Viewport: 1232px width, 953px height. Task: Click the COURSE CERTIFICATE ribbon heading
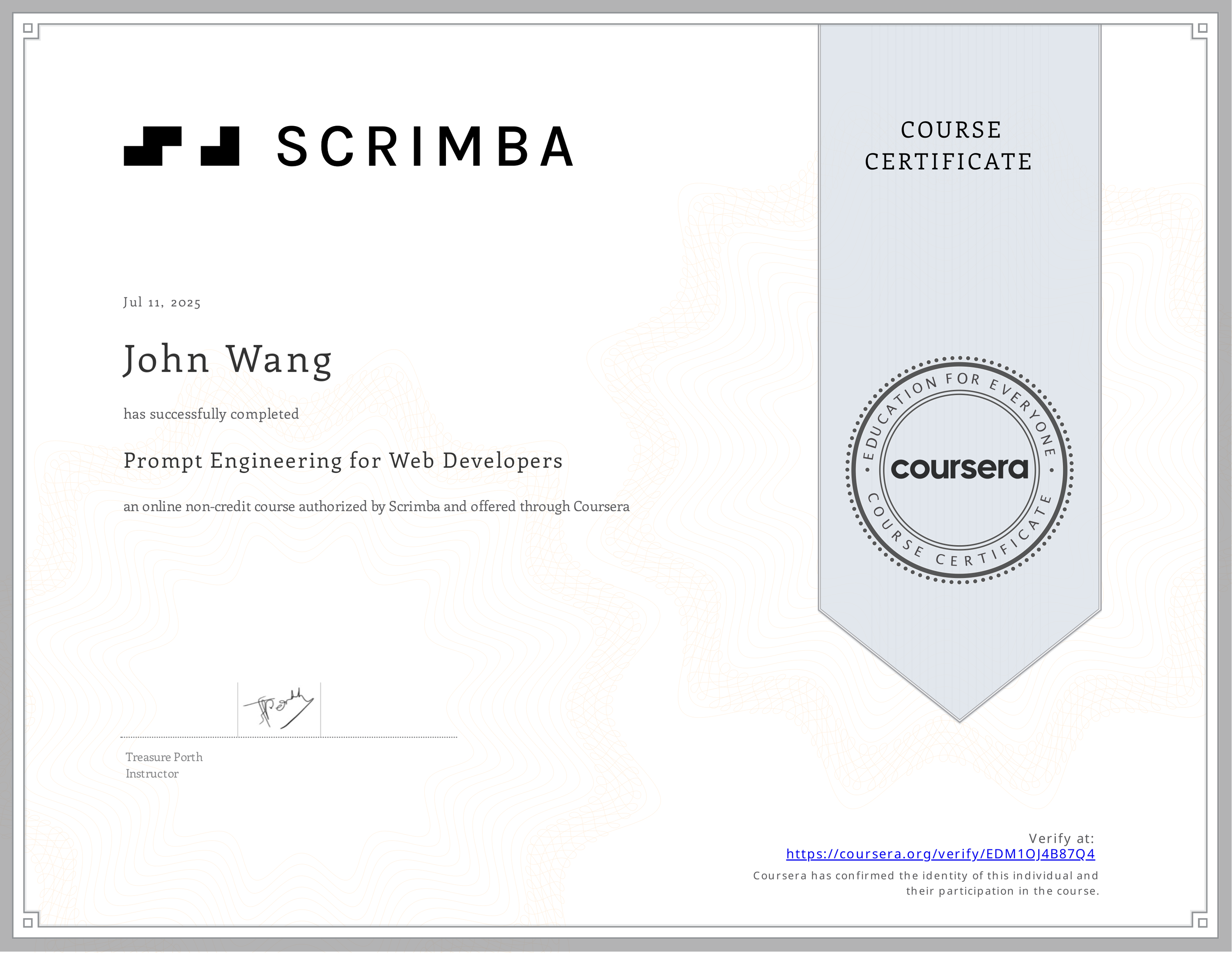point(949,145)
